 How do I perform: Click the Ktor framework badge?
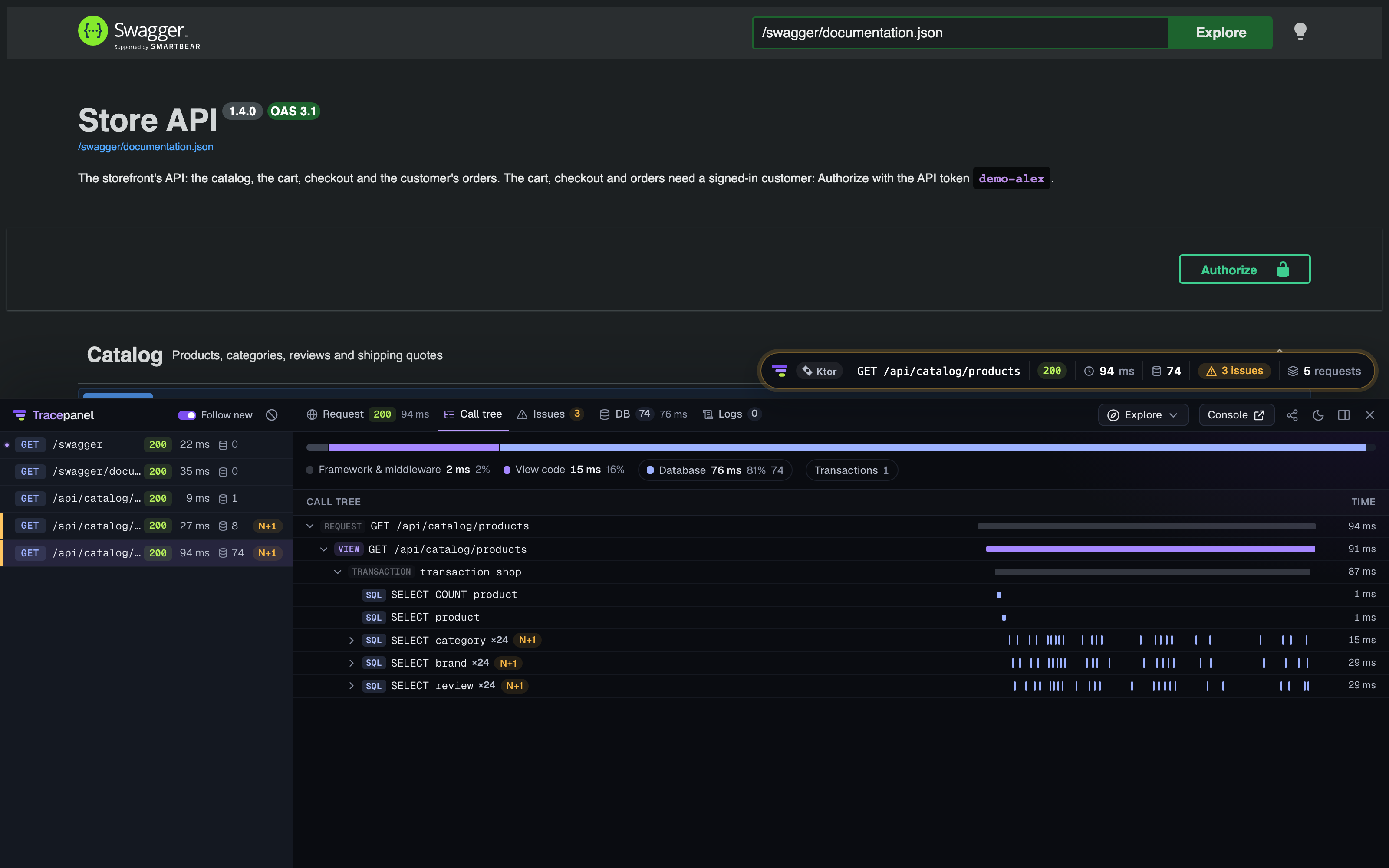[820, 372]
